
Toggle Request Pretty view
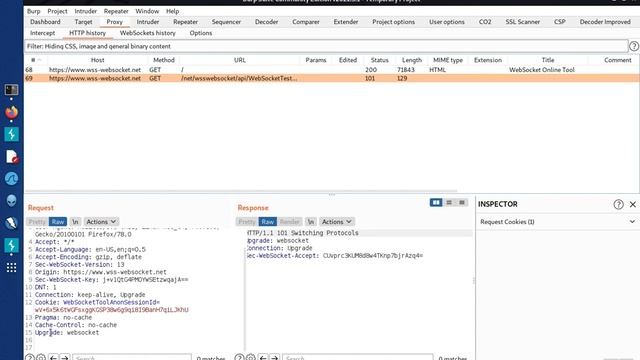[37, 222]
